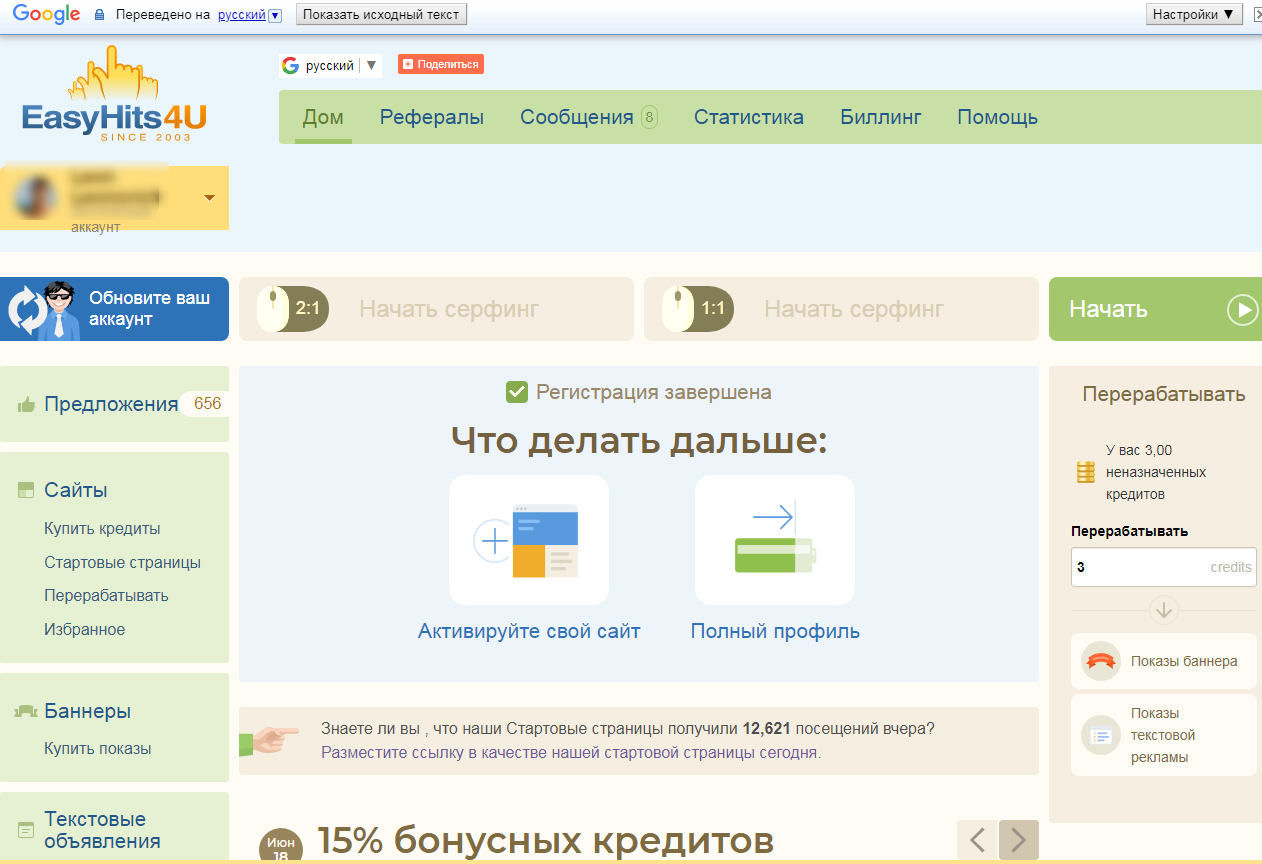Open the Сообщения tab
The image size is (1262, 864).
(577, 117)
